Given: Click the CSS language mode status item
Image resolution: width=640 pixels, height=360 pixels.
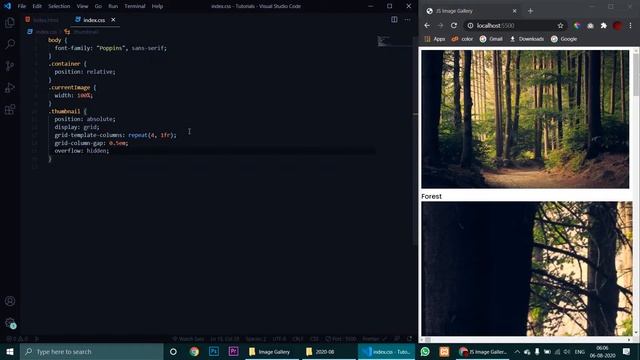Looking at the screenshot, I should pos(314,339).
